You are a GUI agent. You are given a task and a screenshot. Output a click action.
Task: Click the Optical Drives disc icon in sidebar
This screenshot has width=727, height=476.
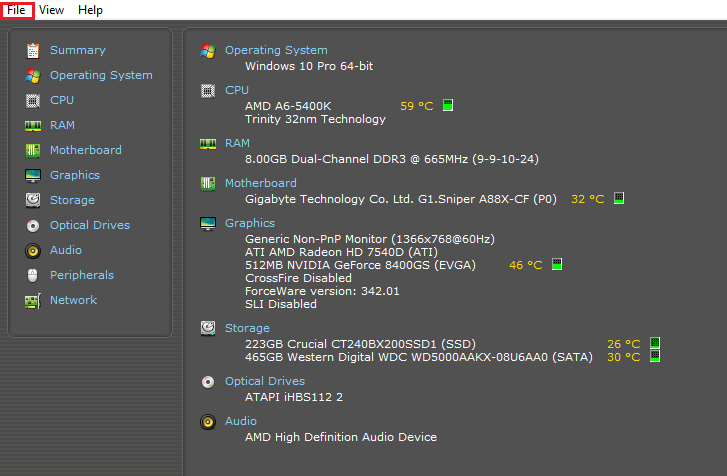click(33, 226)
